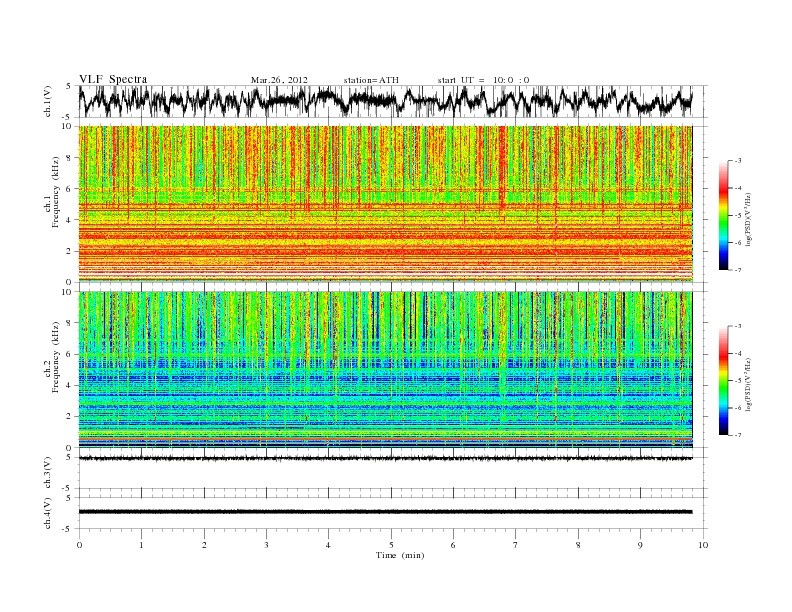Image resolution: width=792 pixels, height=612 pixels.
Task: Click the "-7" value on the ch.2 color bar
Action: click(x=737, y=435)
